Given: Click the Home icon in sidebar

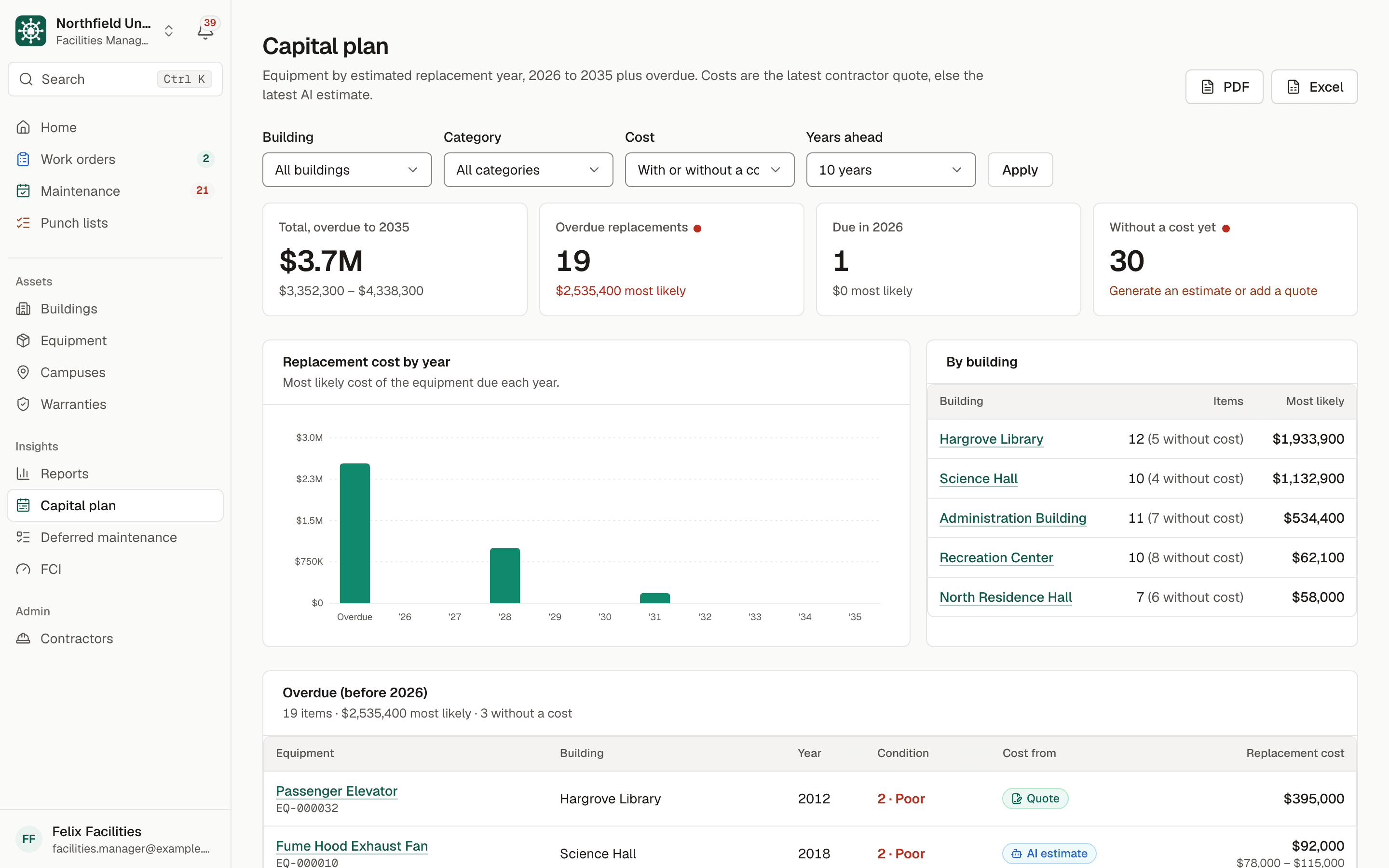Looking at the screenshot, I should point(23,127).
